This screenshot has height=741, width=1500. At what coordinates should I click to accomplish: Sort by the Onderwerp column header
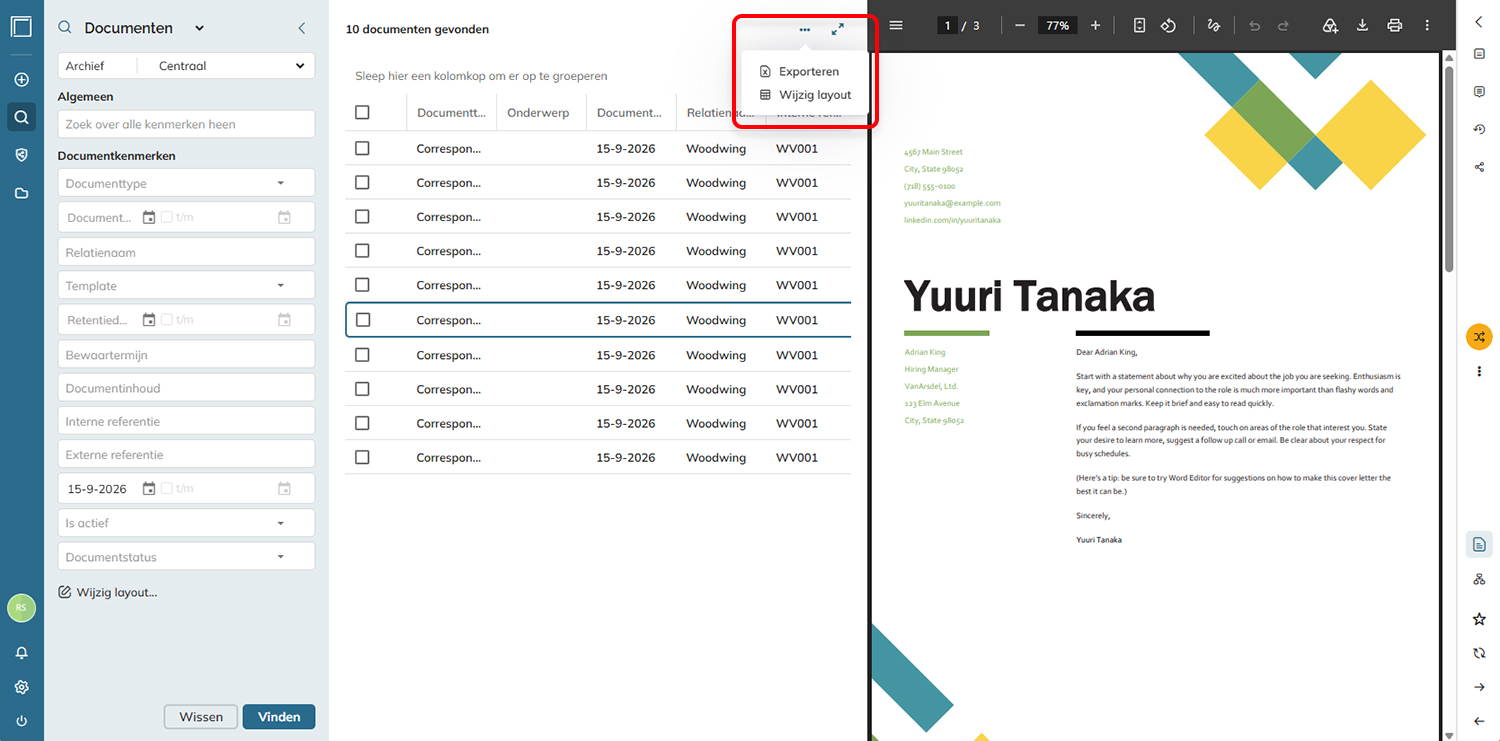538,113
